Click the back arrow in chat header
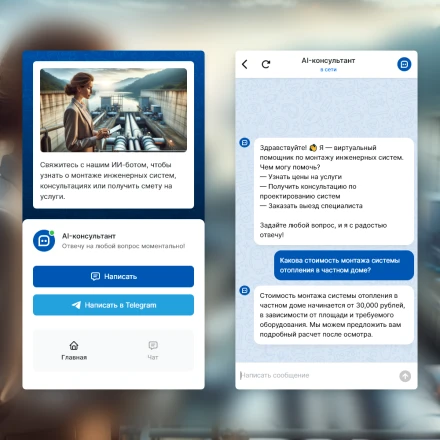This screenshot has height=440, width=440. (x=245, y=64)
